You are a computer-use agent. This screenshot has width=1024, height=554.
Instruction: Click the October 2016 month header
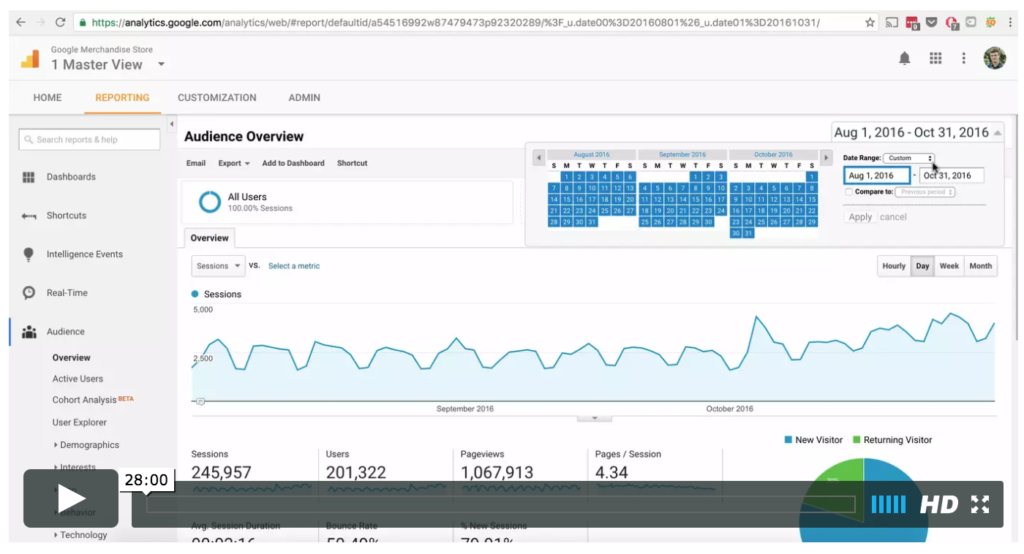coord(773,155)
